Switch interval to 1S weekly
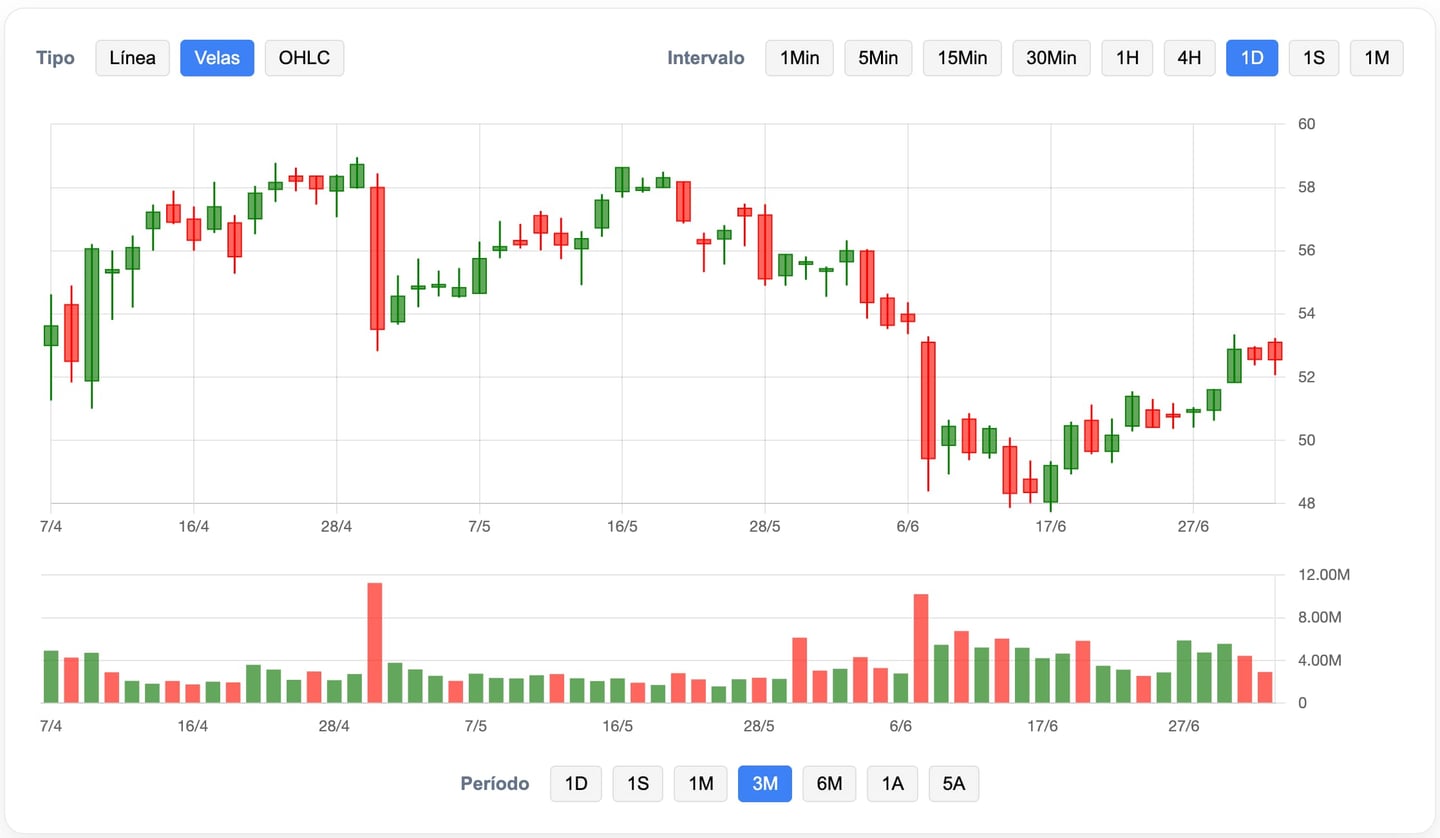Image resolution: width=1440 pixels, height=838 pixels. click(1314, 58)
